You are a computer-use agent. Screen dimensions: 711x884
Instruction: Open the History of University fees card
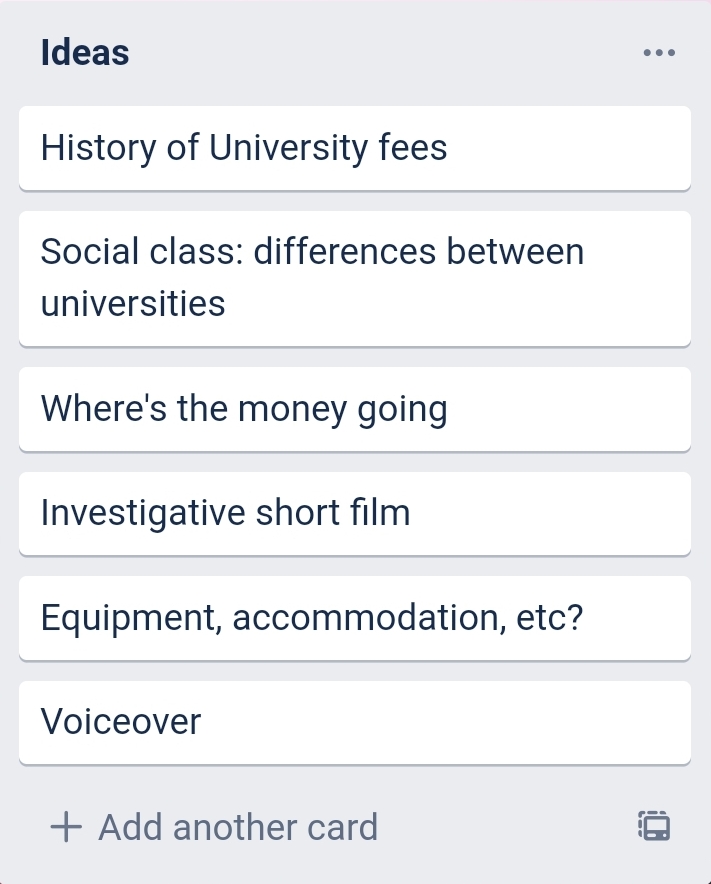[x=354, y=148]
